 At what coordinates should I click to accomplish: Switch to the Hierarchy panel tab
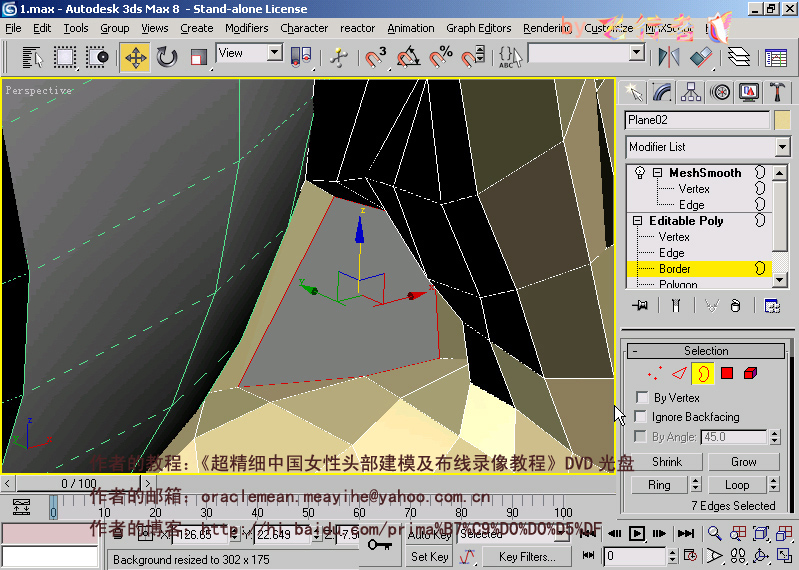[691, 92]
